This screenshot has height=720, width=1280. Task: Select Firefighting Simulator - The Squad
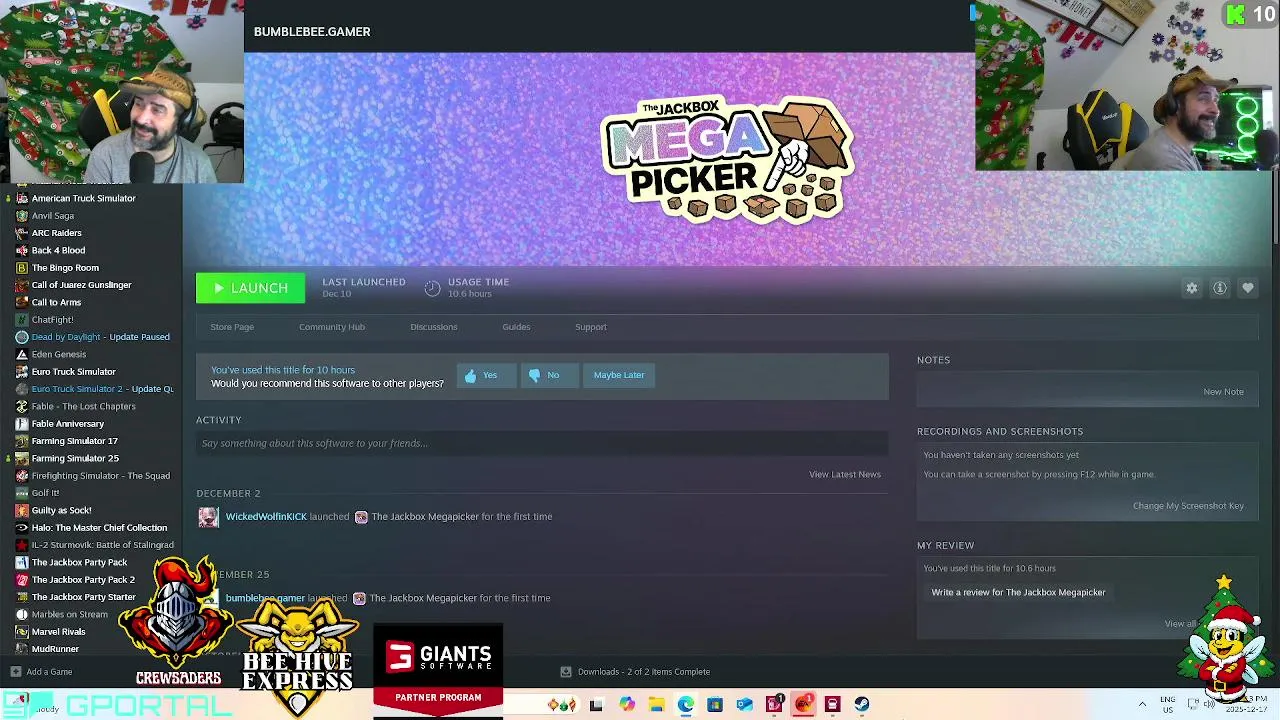point(100,476)
